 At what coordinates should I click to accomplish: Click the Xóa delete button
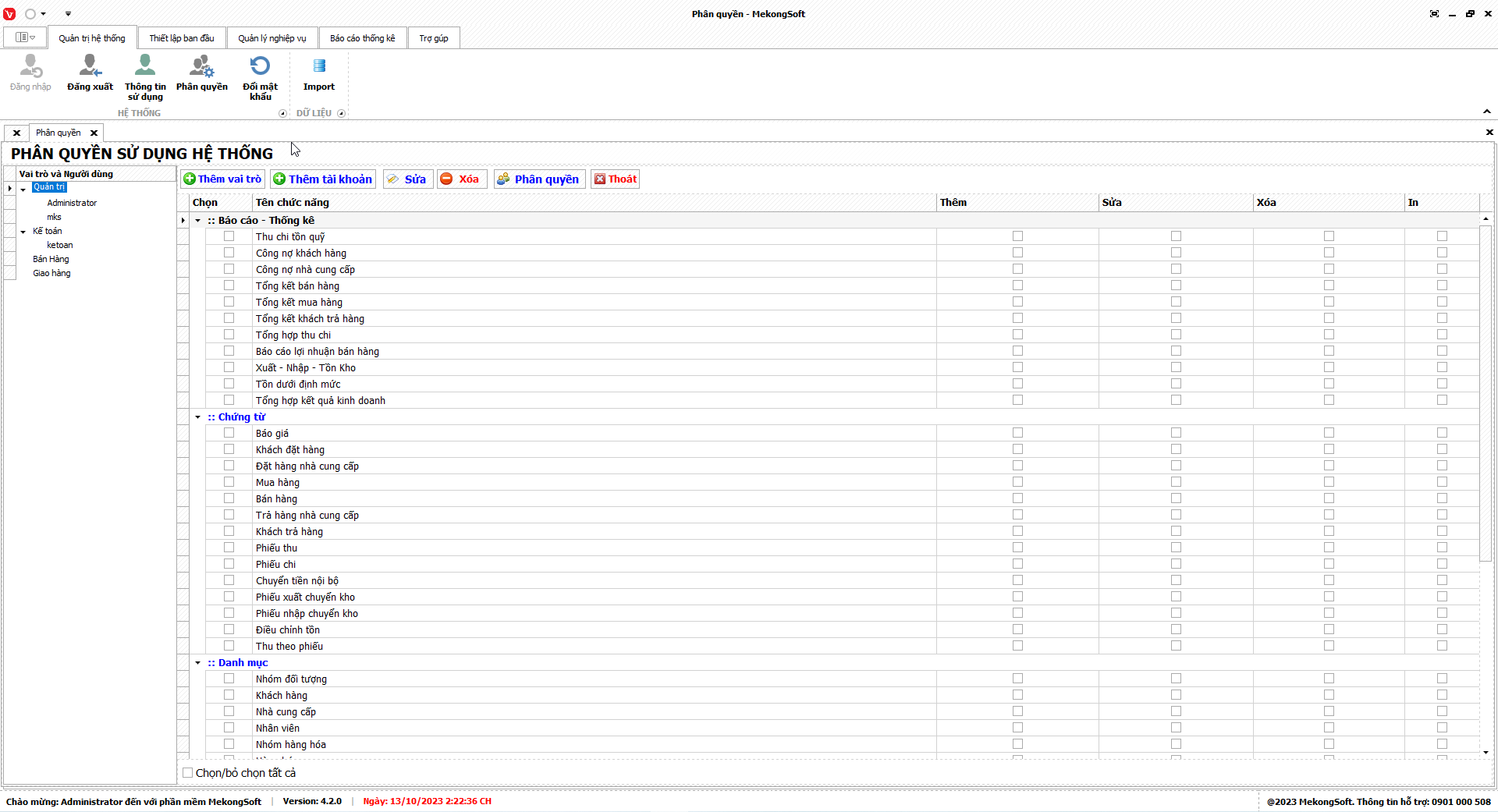(462, 179)
